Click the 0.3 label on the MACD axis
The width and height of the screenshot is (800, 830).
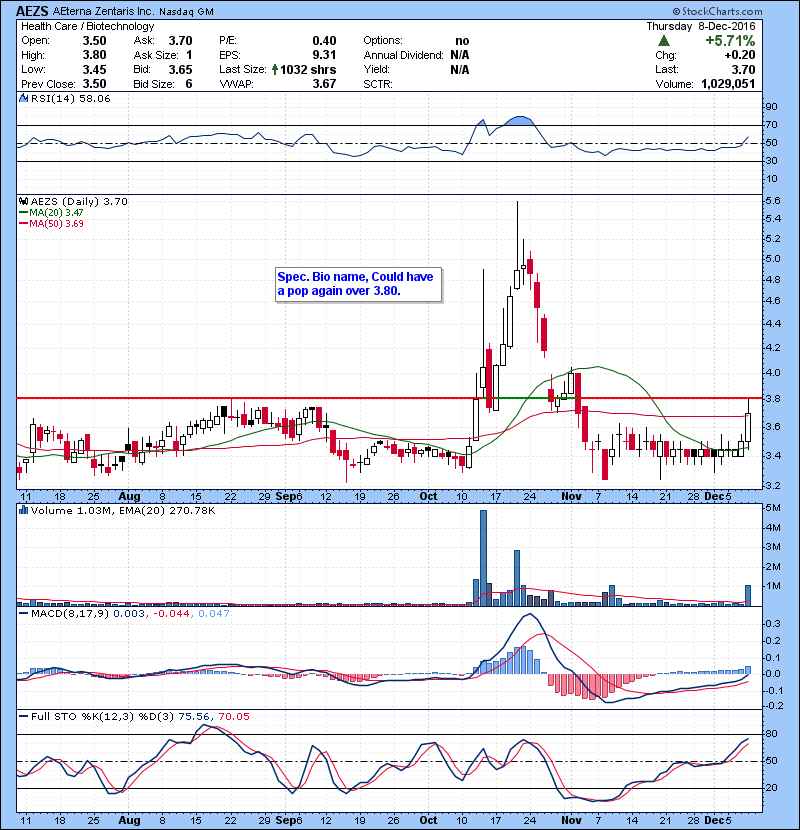pos(774,624)
